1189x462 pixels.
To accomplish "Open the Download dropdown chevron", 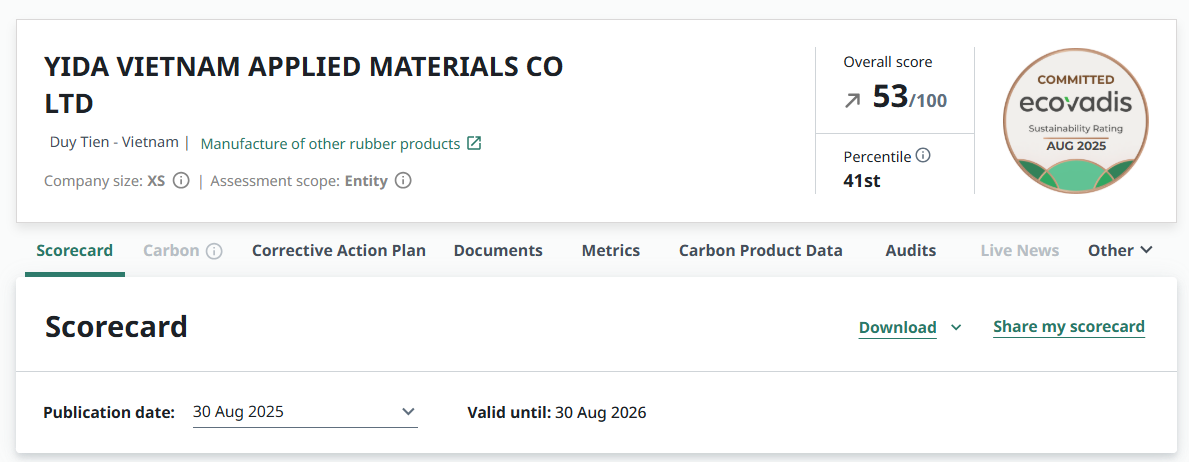I will tap(956, 327).
